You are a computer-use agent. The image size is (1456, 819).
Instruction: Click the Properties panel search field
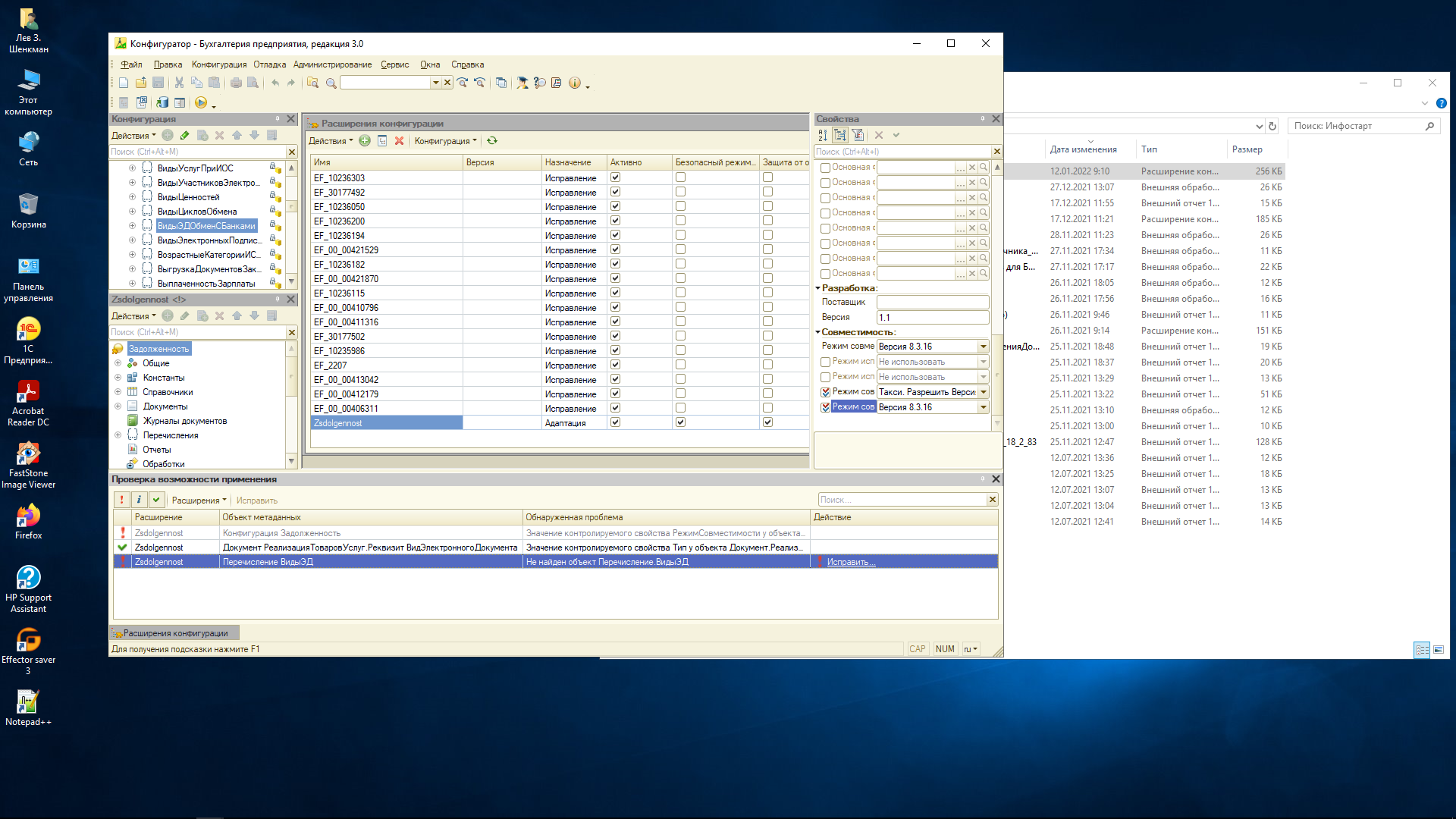tap(902, 152)
